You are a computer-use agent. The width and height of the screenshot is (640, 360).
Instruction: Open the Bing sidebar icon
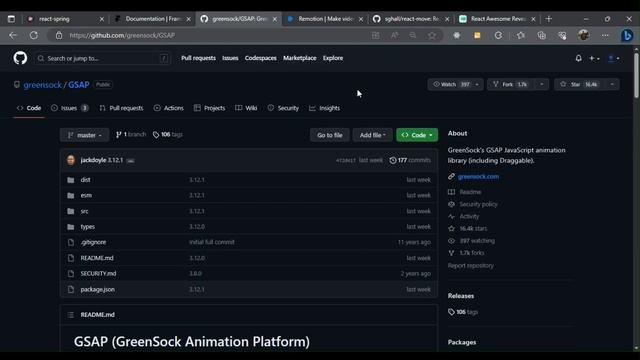[627, 36]
